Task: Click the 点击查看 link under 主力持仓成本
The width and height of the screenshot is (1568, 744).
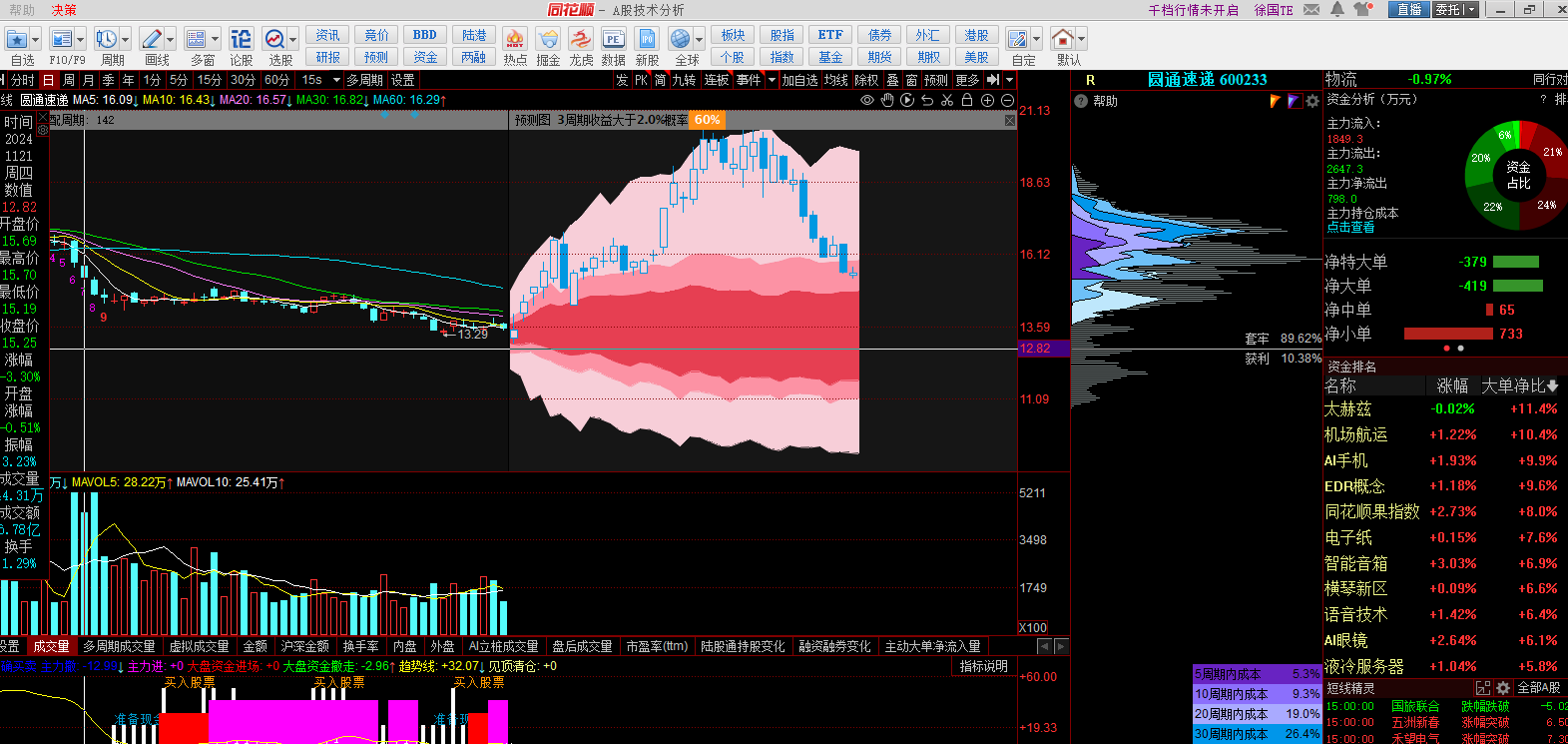Action: 1349,227
